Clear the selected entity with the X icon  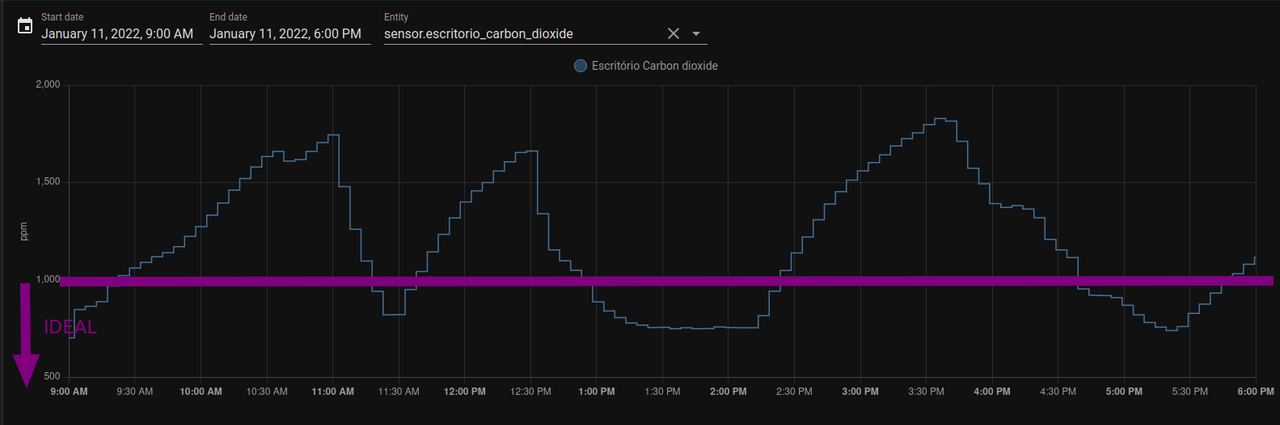(673, 34)
